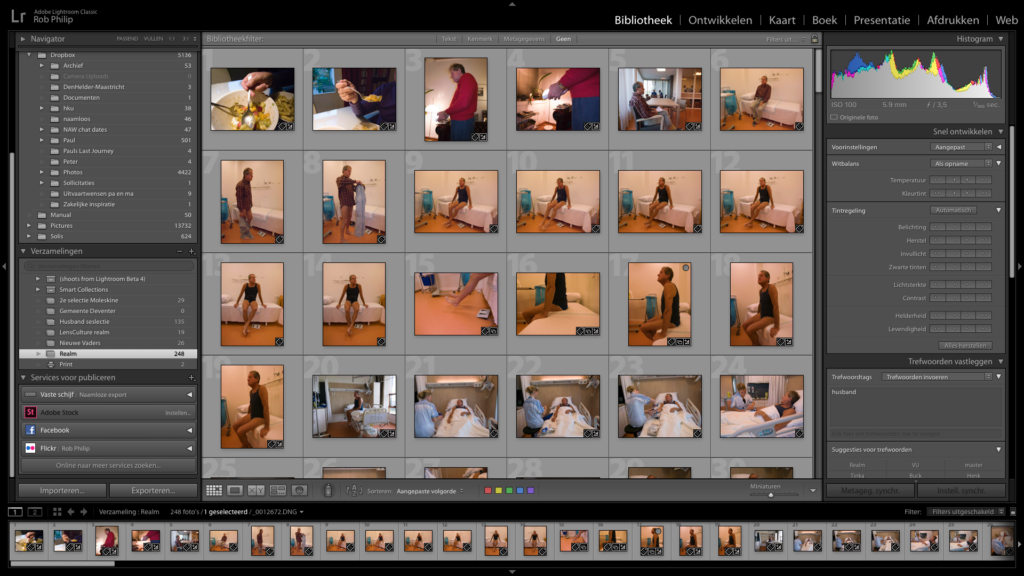
Task: Collapse the Histogram panel
Action: (1000, 39)
